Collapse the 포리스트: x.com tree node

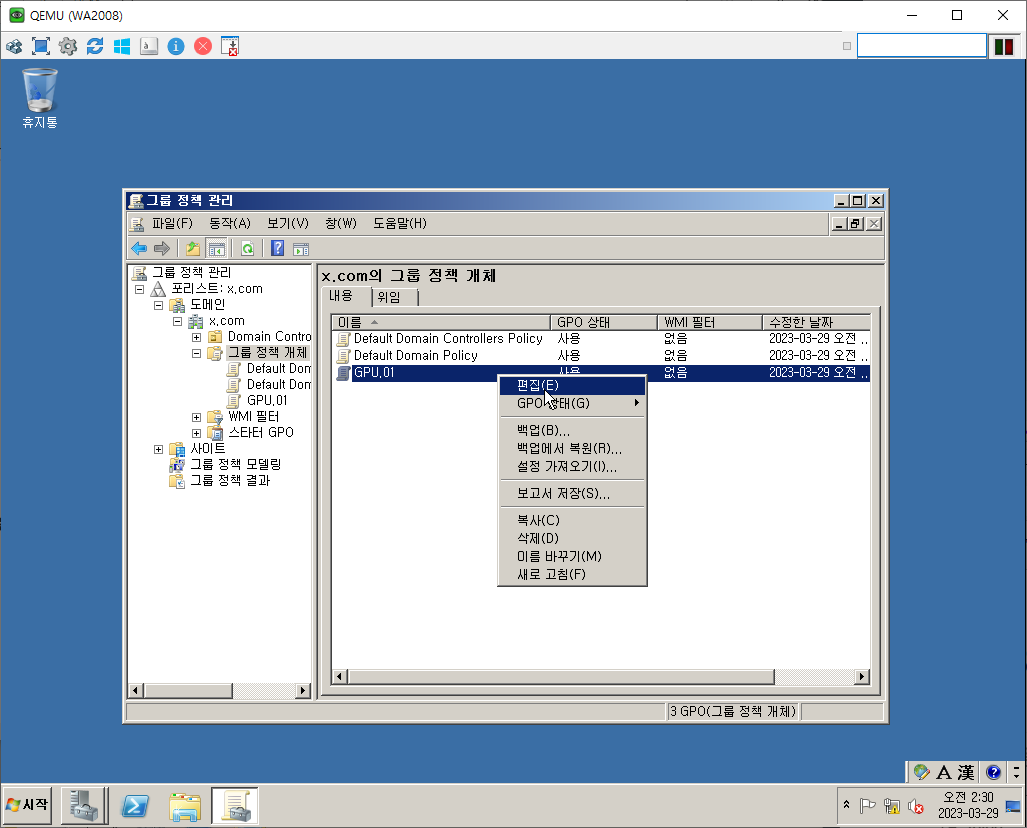click(140, 289)
